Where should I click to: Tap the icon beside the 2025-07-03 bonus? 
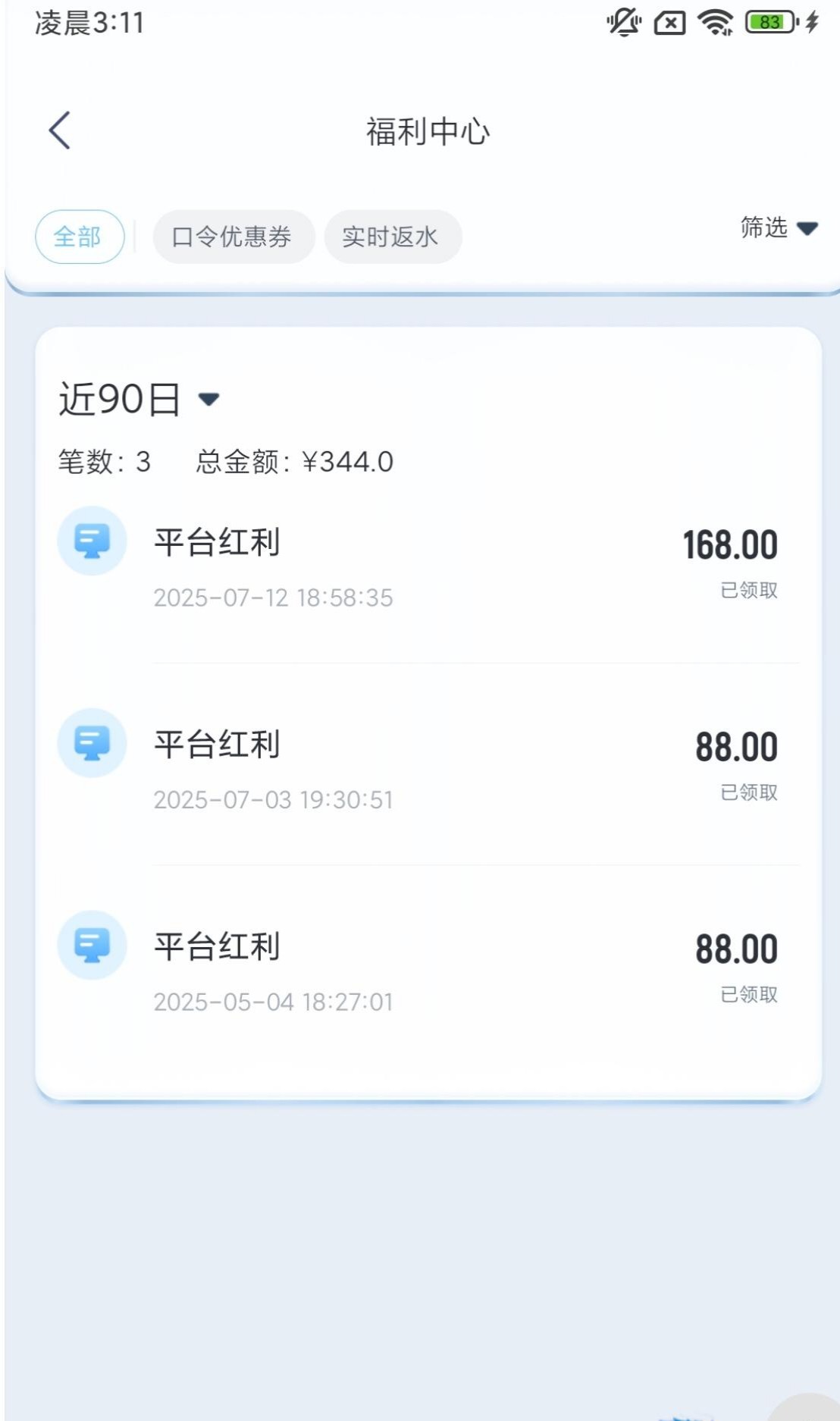(92, 743)
